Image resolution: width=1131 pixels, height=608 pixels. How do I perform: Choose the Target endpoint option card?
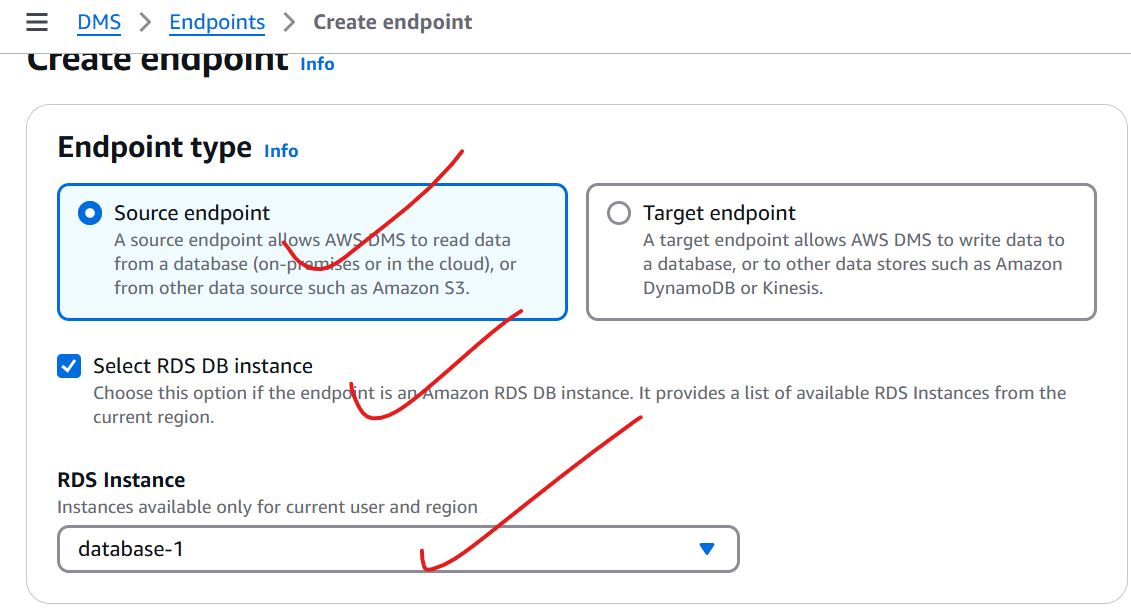pyautogui.click(x=841, y=252)
